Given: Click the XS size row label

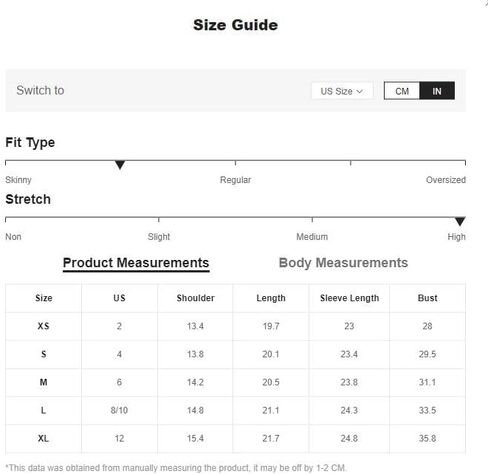Looking at the screenshot, I should [x=43, y=326].
